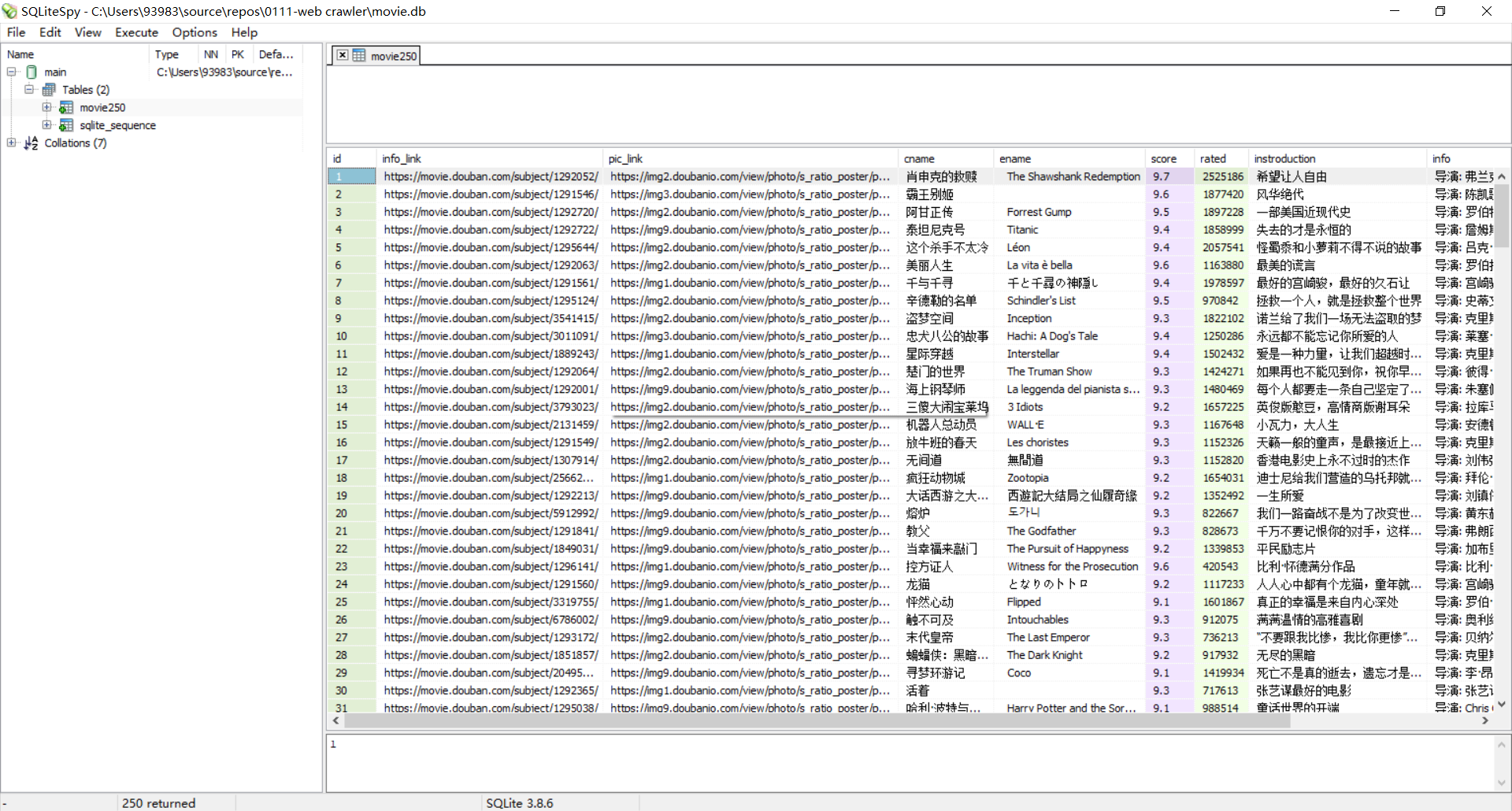Click the subject/1291546 info_link cell
The width and height of the screenshot is (1512, 811).
point(490,194)
